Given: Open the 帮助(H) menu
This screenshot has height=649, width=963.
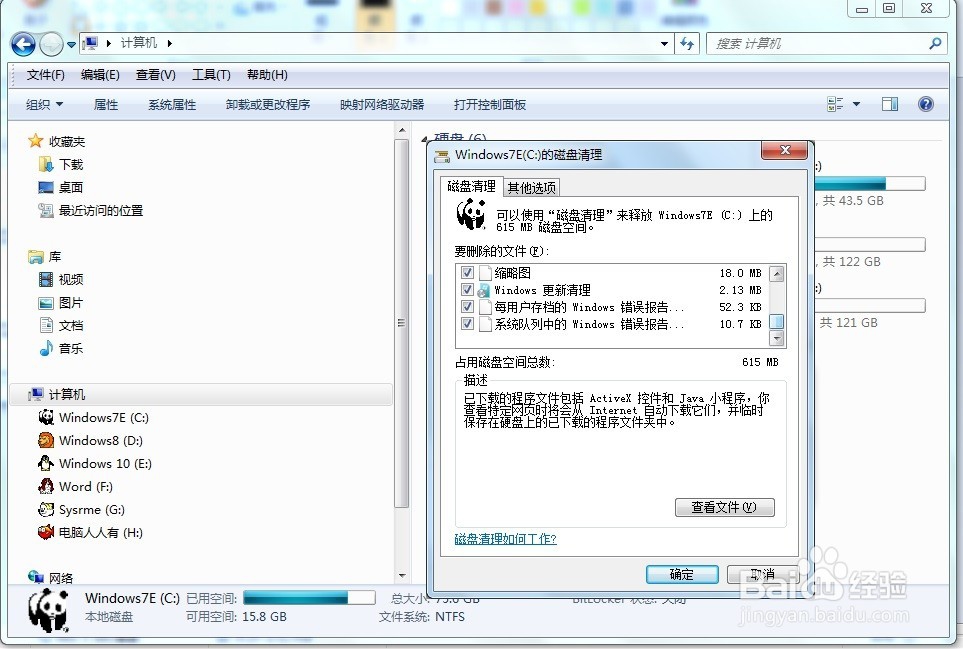Looking at the screenshot, I should (267, 75).
